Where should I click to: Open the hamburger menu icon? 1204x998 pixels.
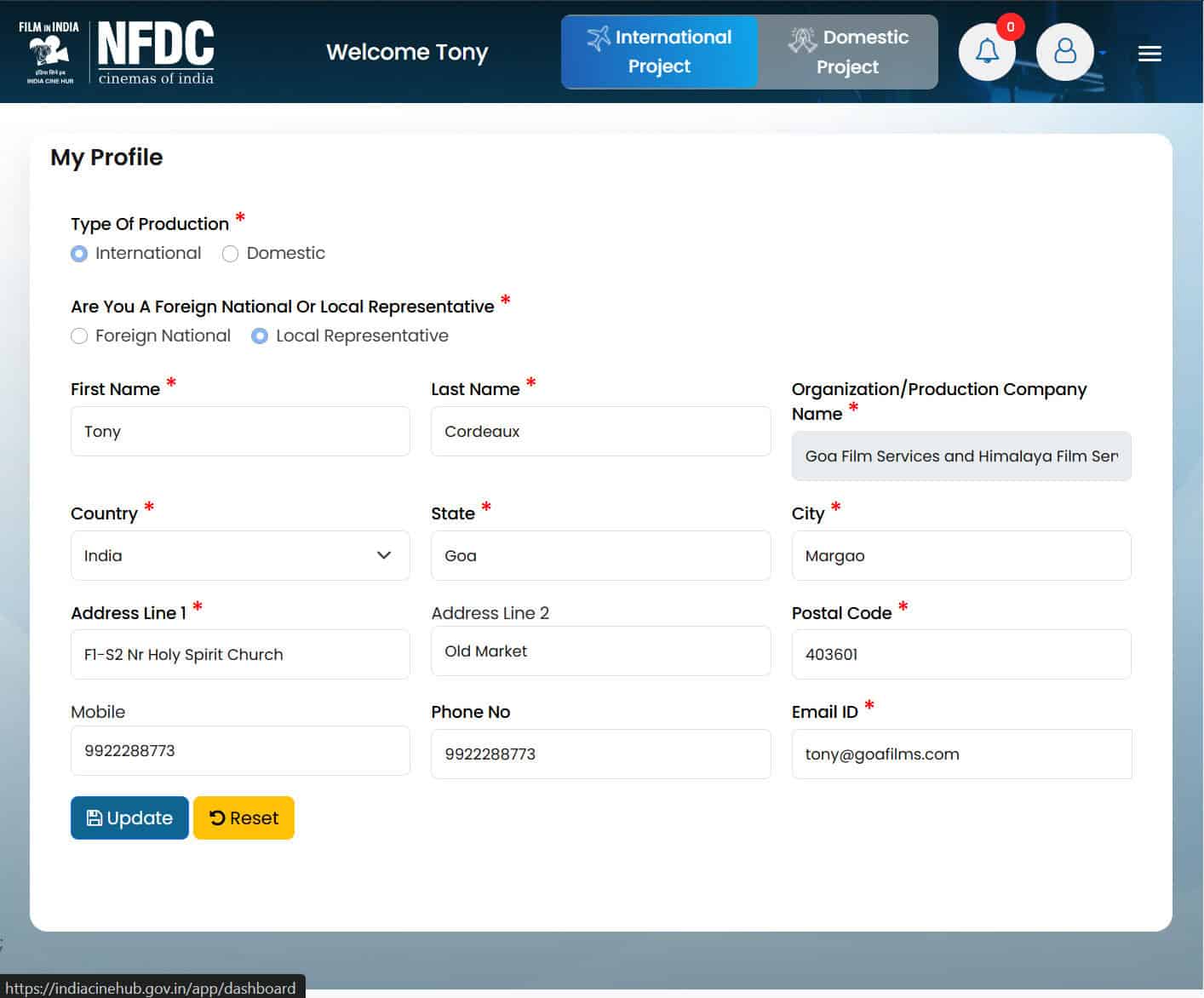(x=1150, y=54)
